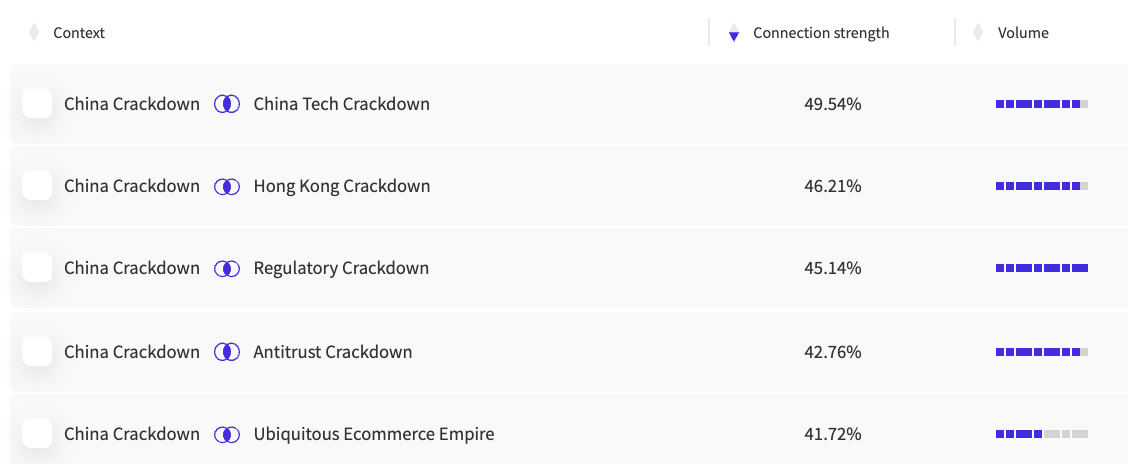The height and width of the screenshot is (464, 1128).
Task: Tick the Antitrust Crackdown row checkbox
Action: [x=37, y=351]
